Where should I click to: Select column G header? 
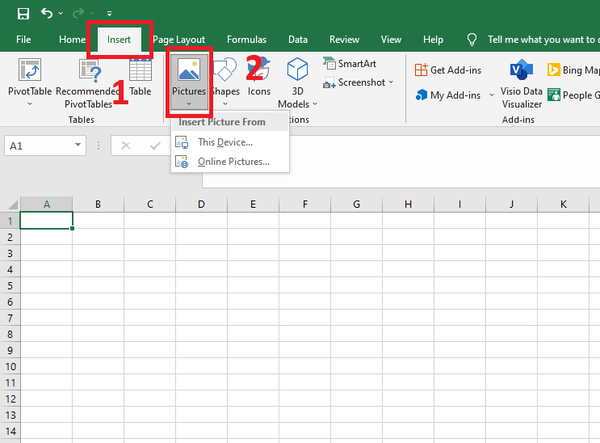[356, 204]
